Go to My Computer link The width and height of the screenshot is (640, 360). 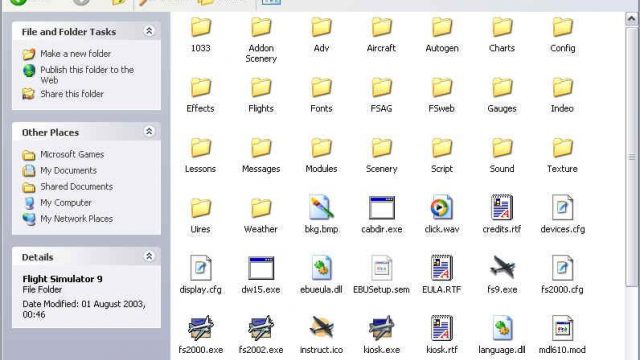coord(66,202)
